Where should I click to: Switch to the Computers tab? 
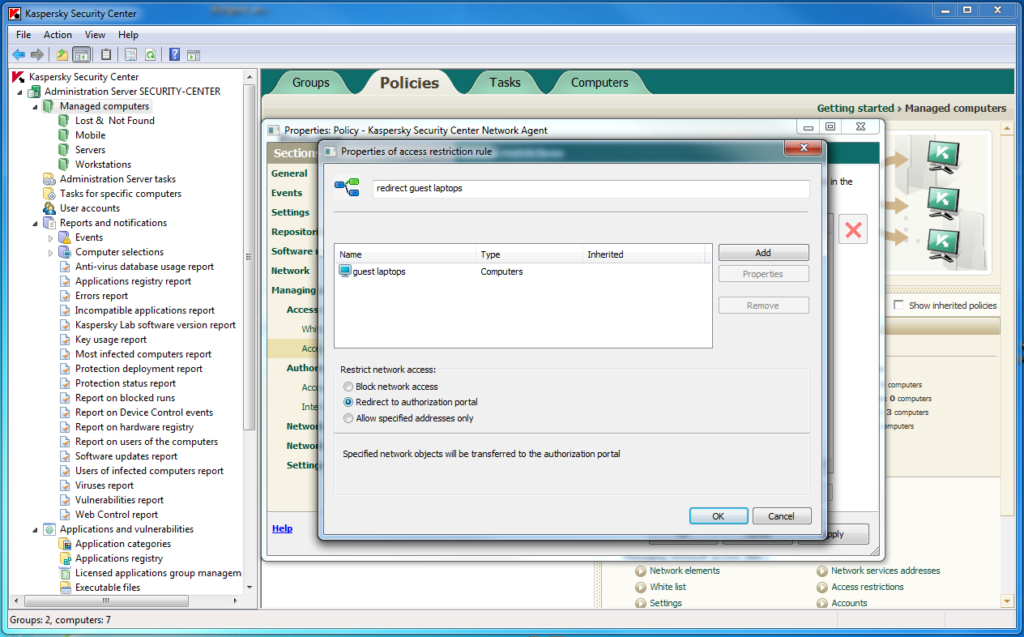click(600, 82)
